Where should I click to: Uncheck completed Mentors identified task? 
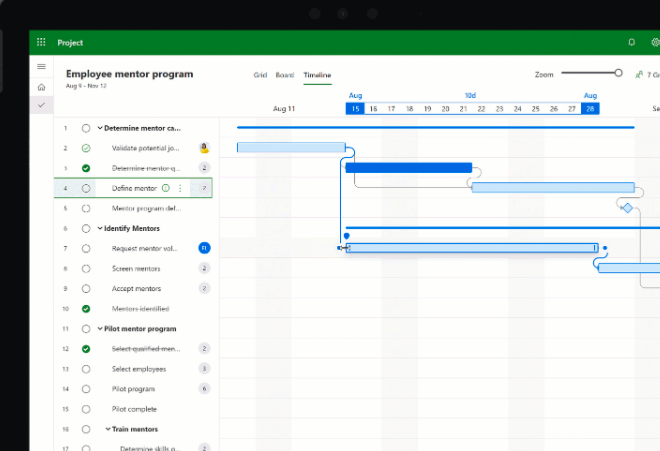86,309
